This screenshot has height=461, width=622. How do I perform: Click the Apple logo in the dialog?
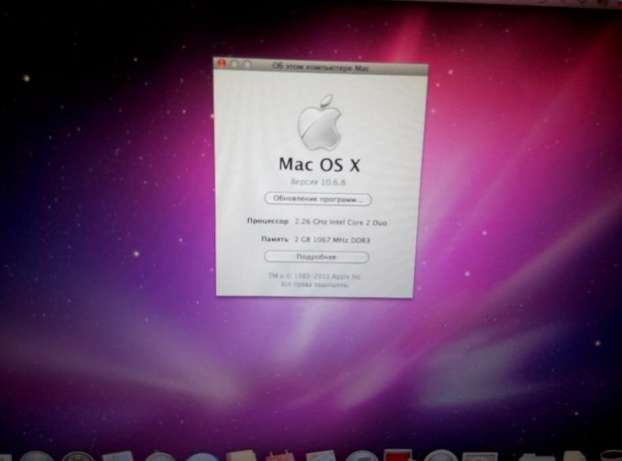(317, 123)
